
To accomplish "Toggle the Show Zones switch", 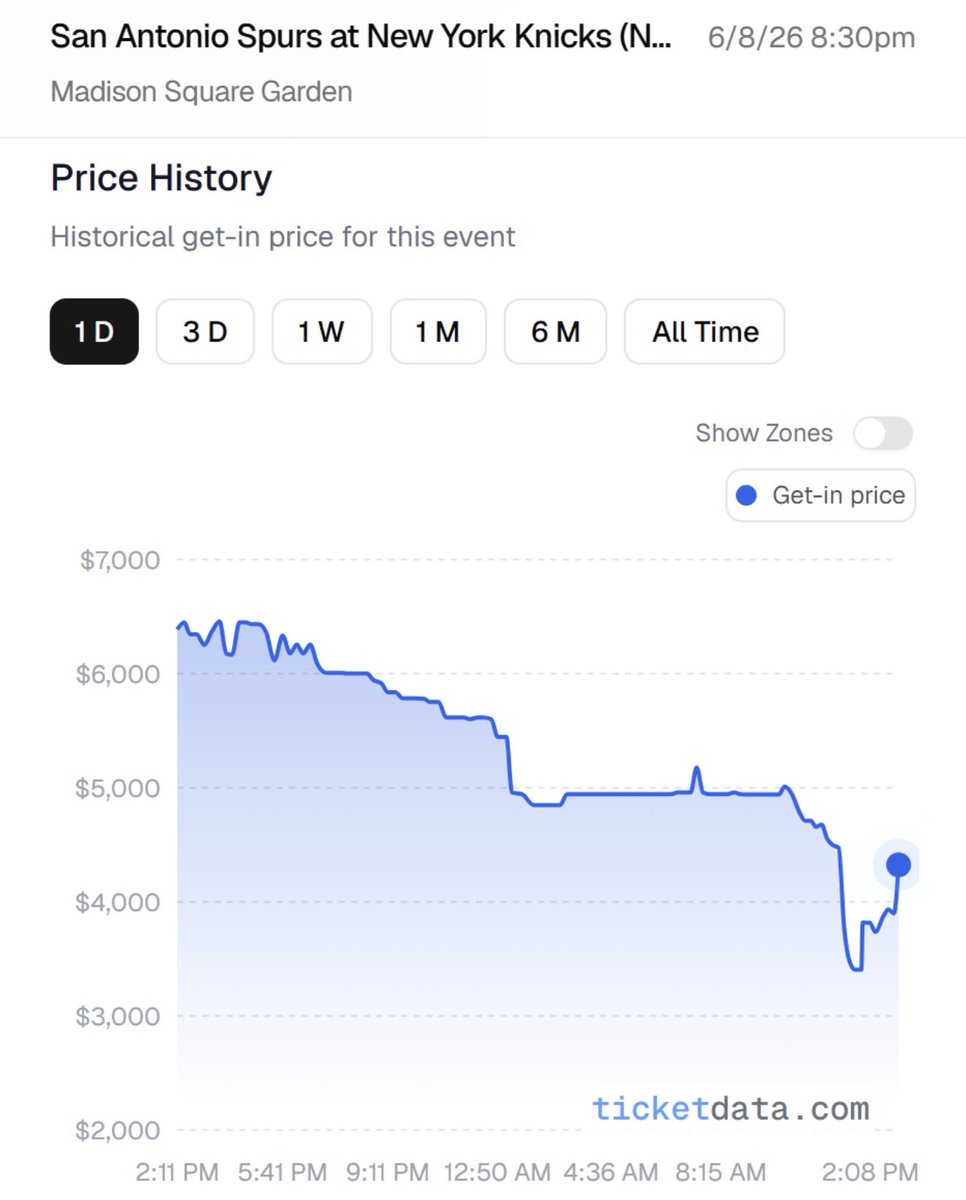I will click(x=883, y=434).
